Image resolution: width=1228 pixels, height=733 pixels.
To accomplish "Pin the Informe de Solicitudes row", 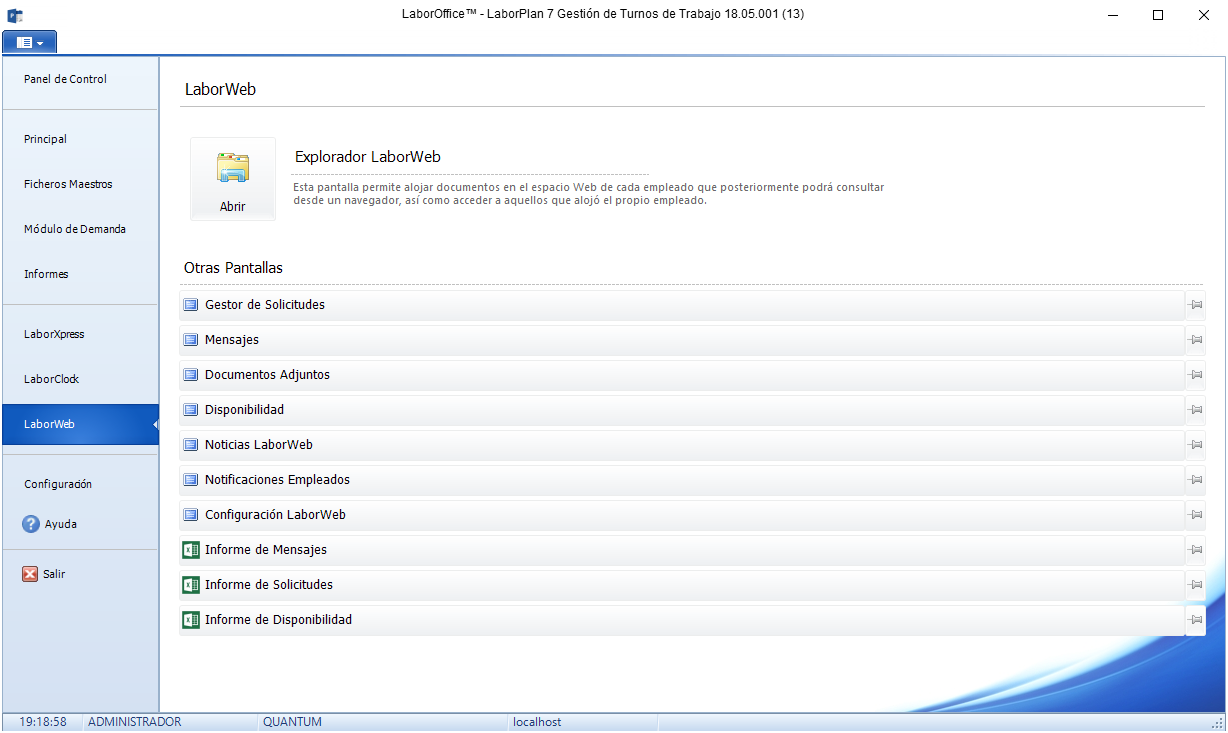I will pyautogui.click(x=1195, y=585).
